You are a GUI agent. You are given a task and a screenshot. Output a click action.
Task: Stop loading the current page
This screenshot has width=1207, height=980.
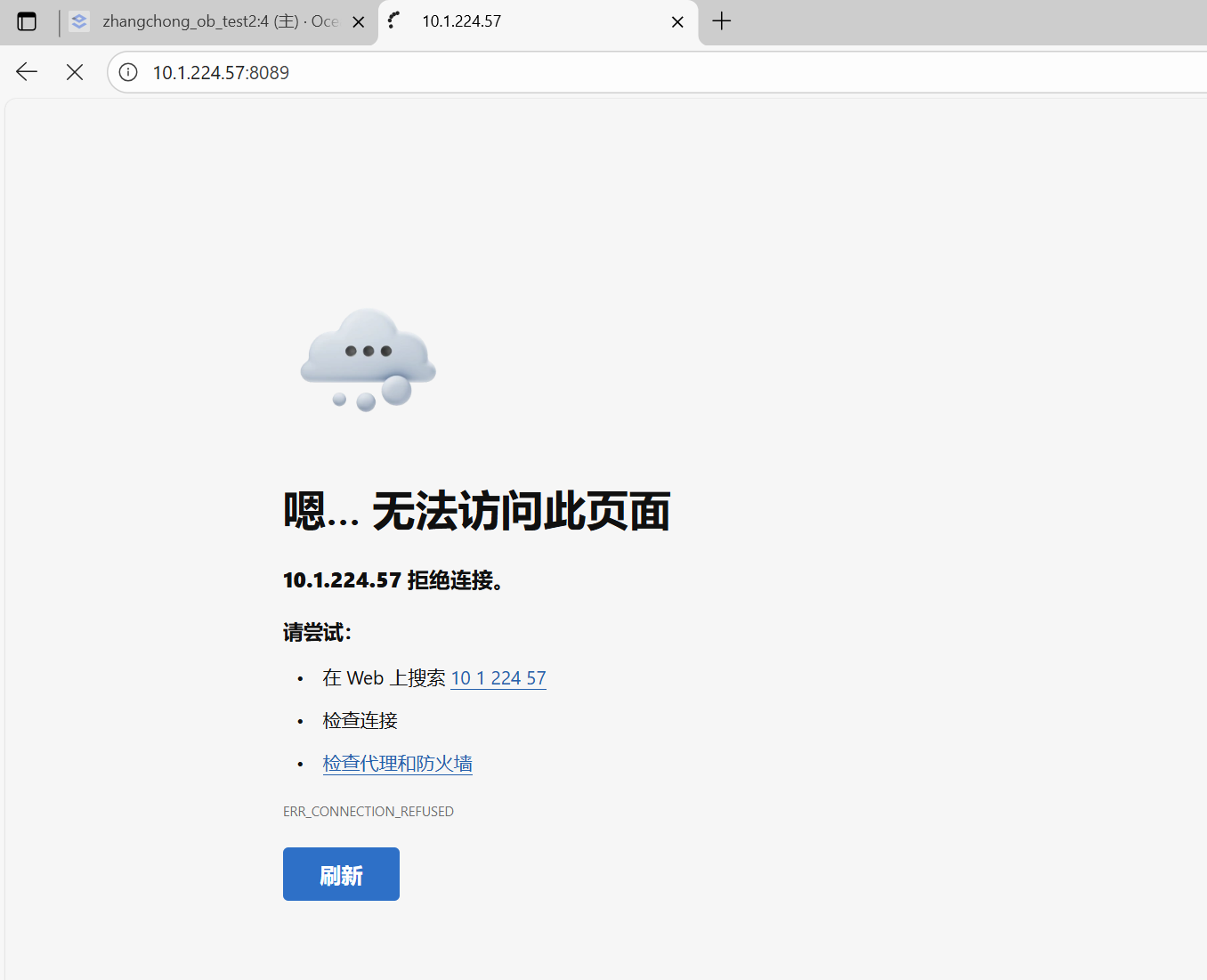[75, 72]
